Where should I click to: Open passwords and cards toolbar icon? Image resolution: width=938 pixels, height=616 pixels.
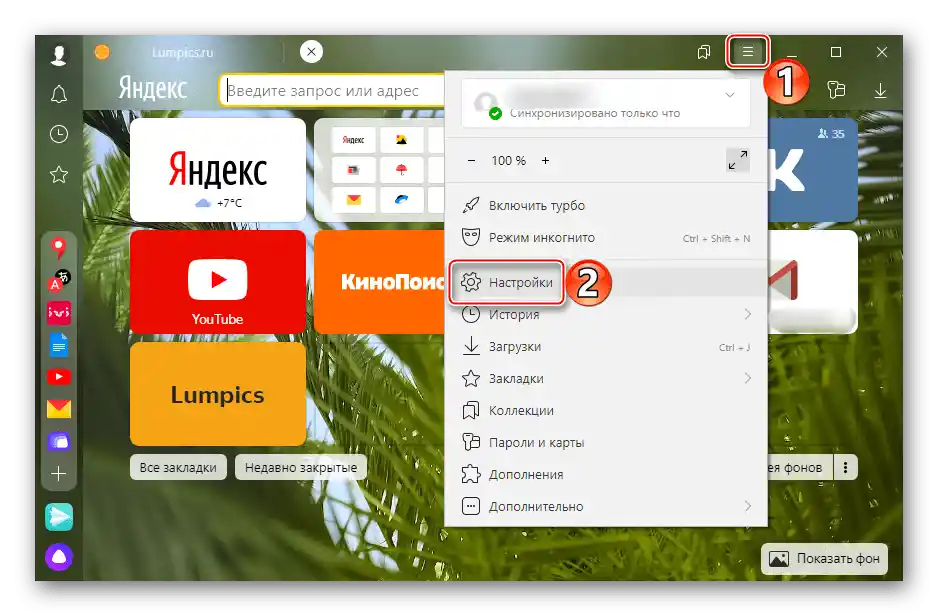(x=836, y=90)
